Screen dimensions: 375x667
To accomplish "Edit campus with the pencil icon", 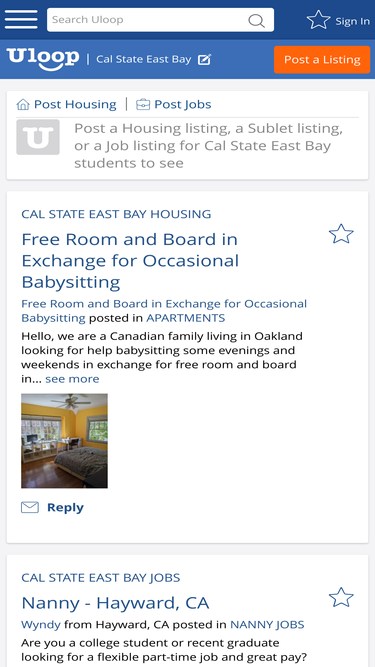I will click(205, 59).
